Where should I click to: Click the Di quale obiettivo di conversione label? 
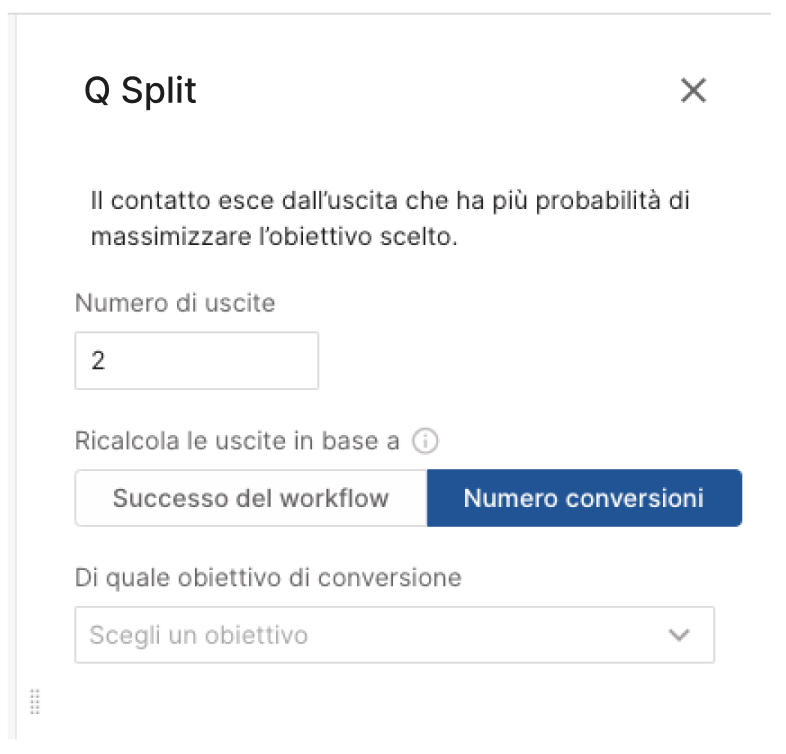coord(268,578)
